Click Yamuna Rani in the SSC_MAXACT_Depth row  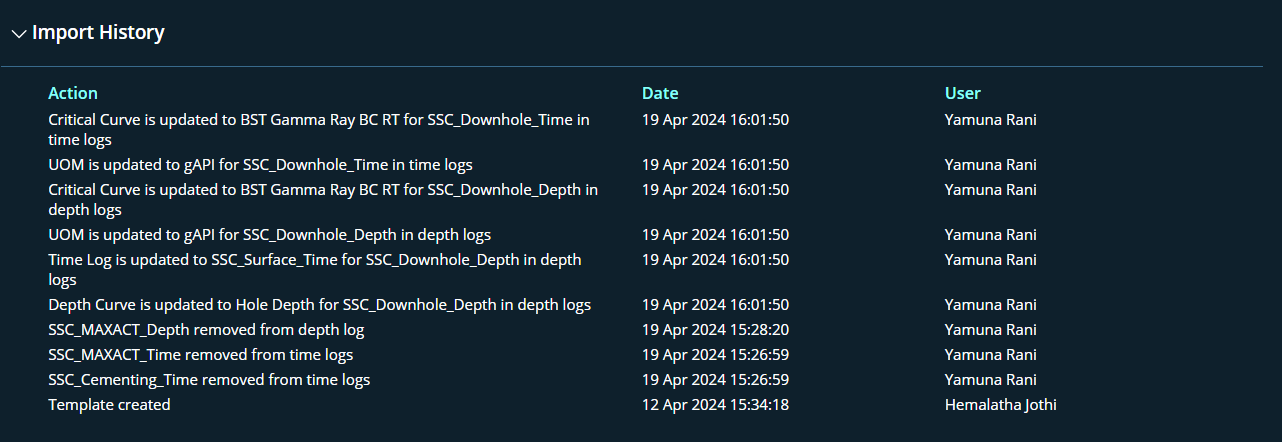990,330
